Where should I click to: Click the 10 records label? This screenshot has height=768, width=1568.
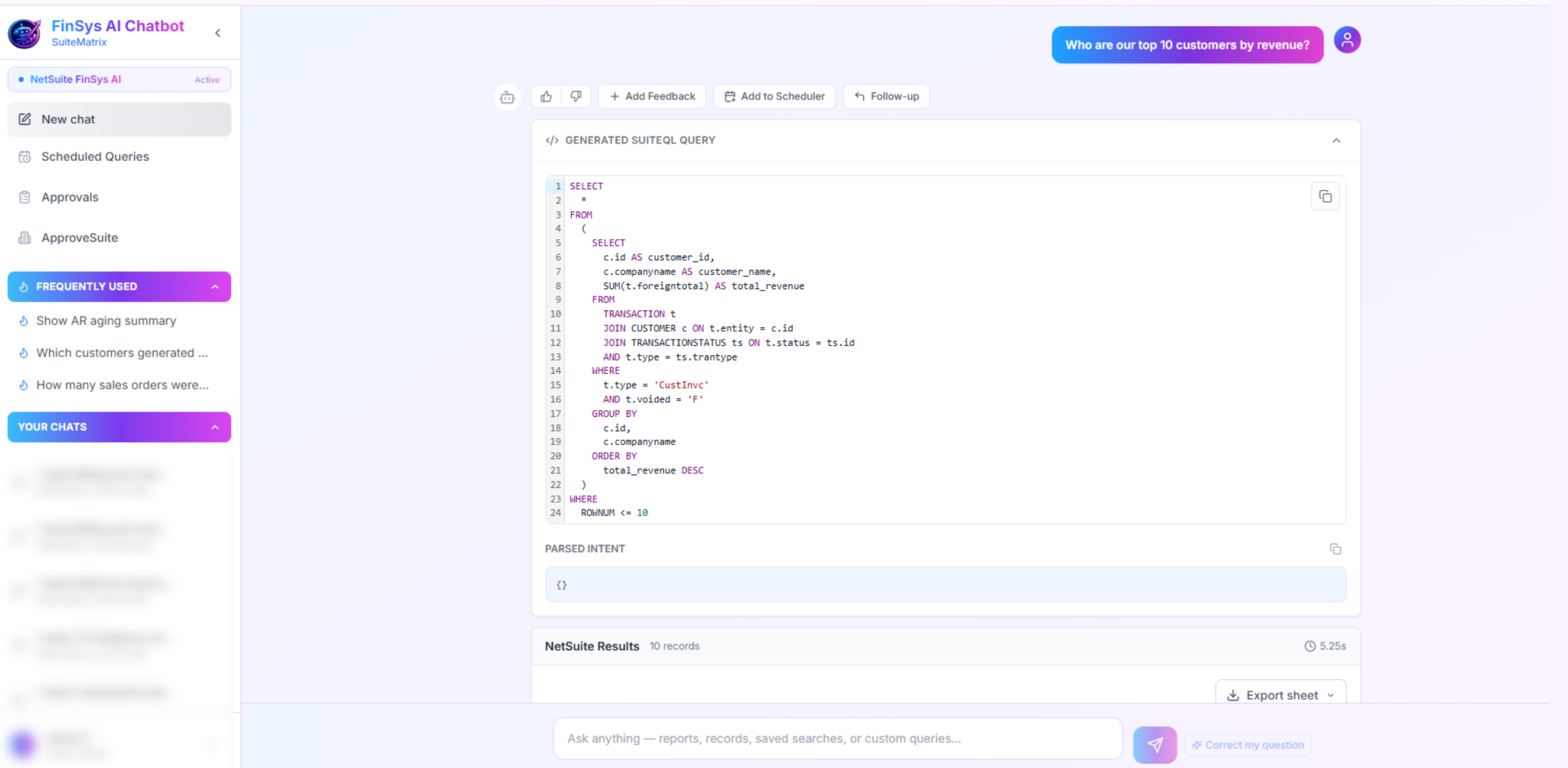tap(675, 646)
